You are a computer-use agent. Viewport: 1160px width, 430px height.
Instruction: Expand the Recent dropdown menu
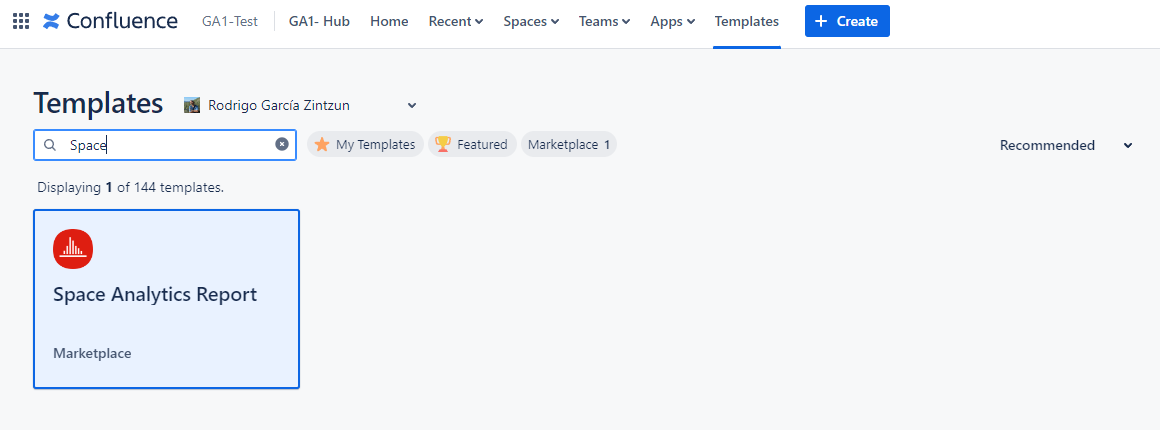click(455, 21)
